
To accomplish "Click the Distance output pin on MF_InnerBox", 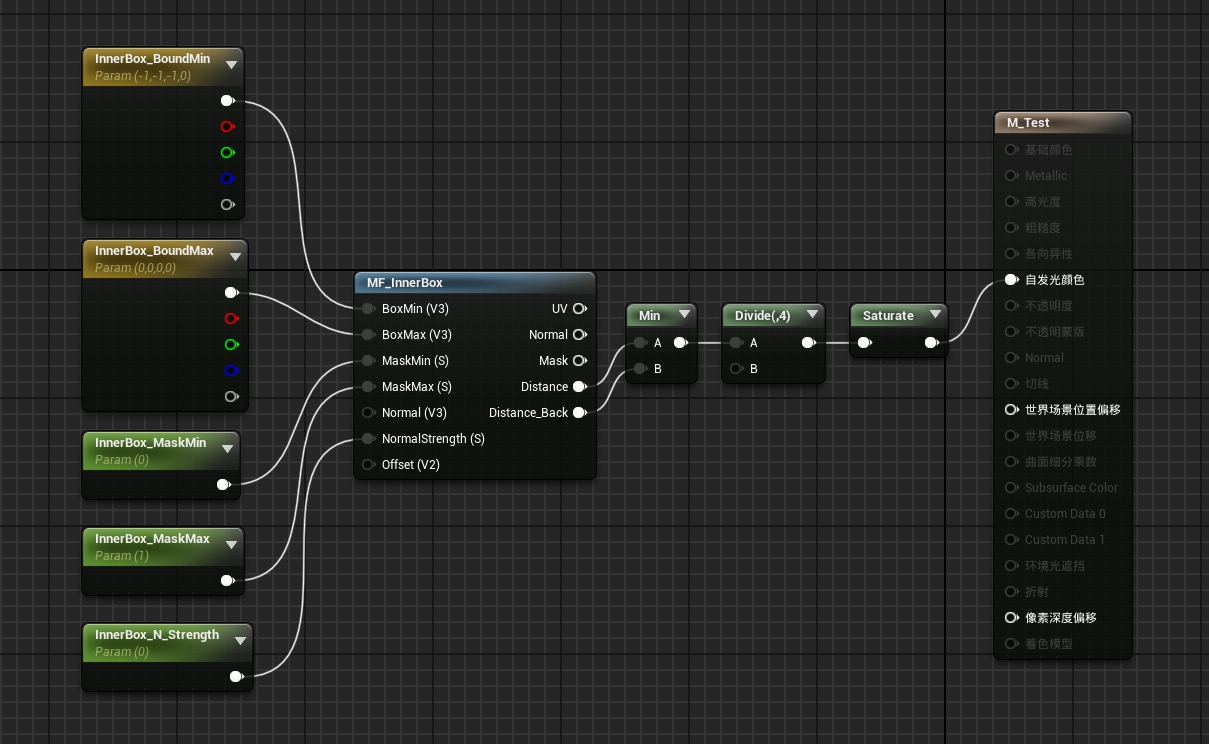I will pyautogui.click(x=579, y=387).
